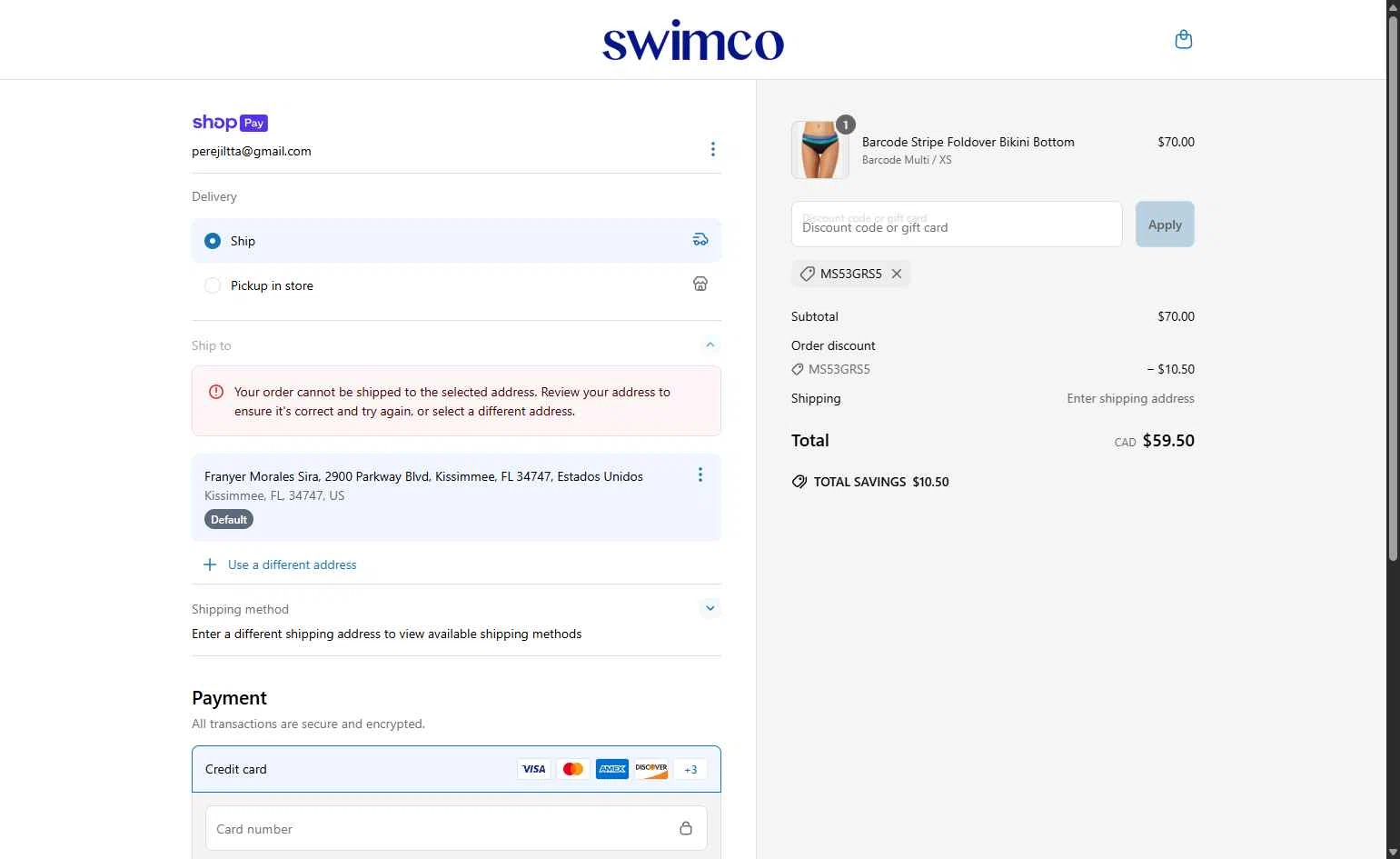The width and height of the screenshot is (1400, 859).
Task: Click the Visa card icon
Action: point(534,769)
